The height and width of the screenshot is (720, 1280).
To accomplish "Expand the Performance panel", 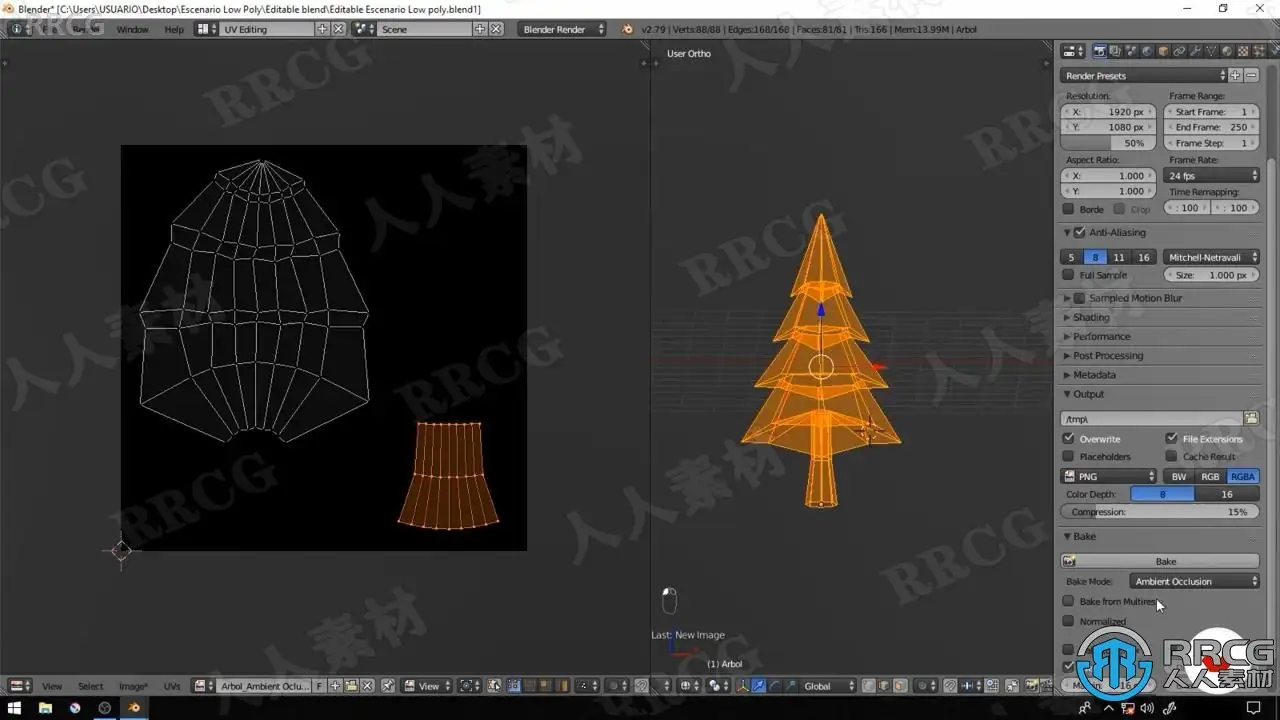I will [x=1101, y=336].
